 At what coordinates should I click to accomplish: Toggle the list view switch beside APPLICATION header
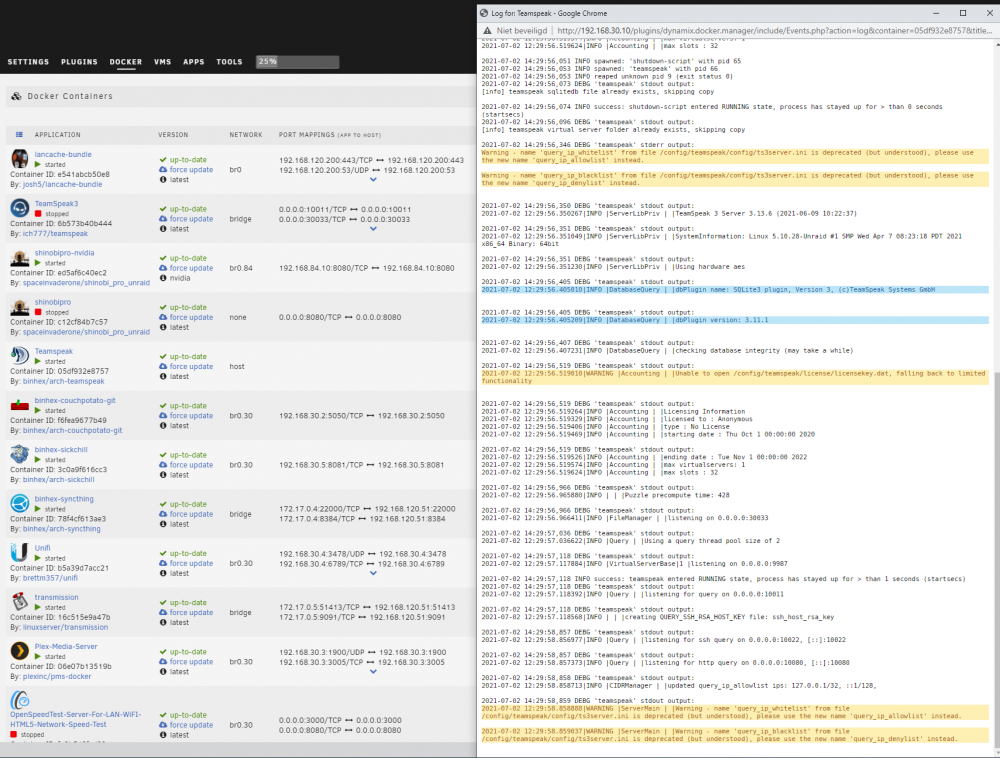click(19, 135)
